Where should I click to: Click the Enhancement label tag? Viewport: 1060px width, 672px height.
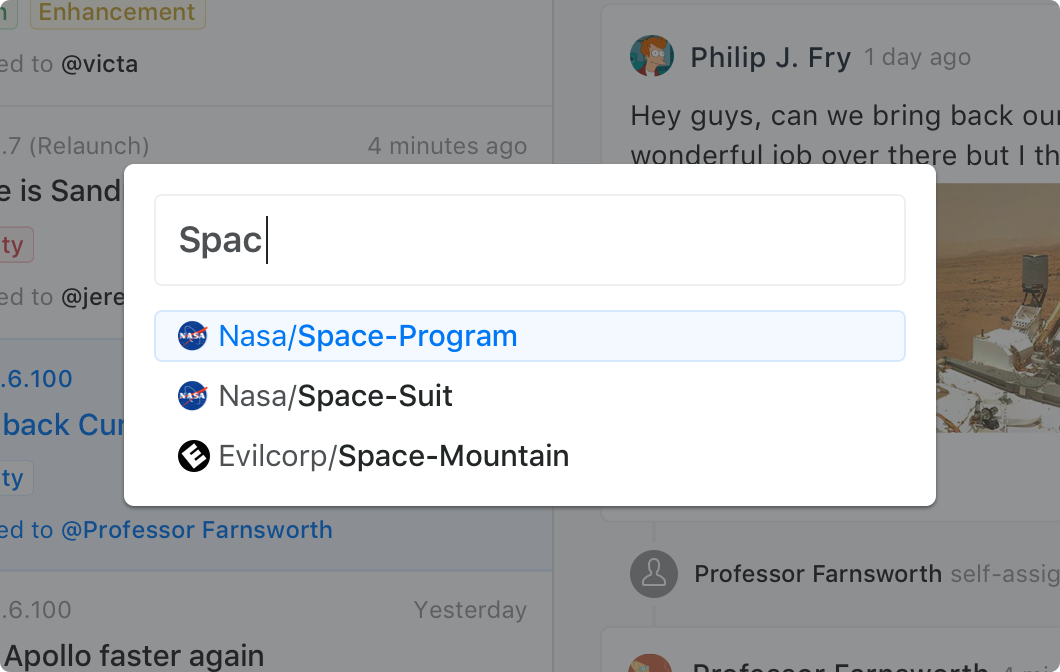(117, 13)
